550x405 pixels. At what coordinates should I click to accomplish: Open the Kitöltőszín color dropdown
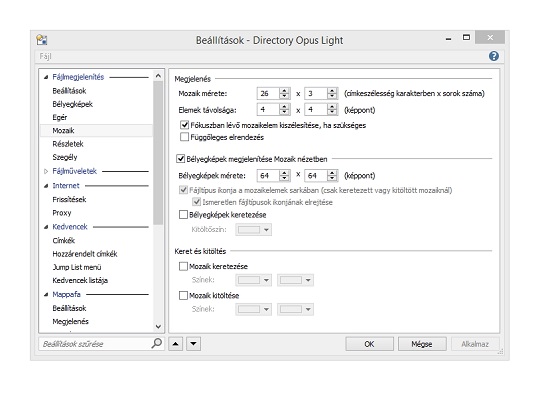[254, 230]
